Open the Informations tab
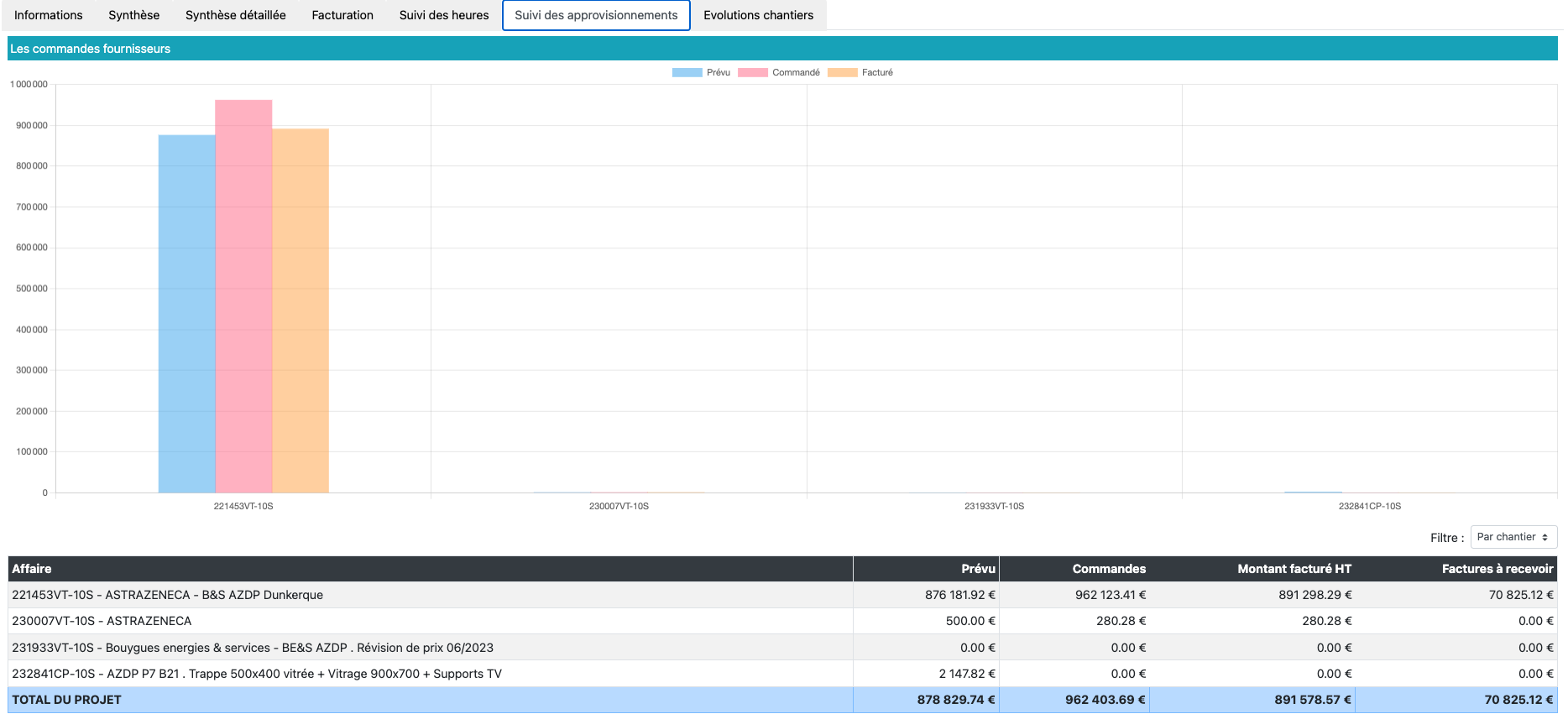This screenshot has height=714, width=1568. (x=49, y=15)
